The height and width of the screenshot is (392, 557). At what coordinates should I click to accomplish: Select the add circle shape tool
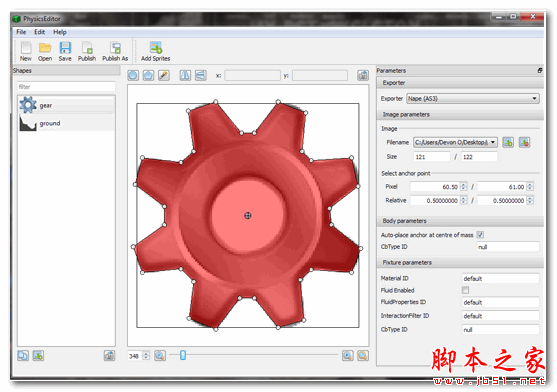pyautogui.click(x=133, y=75)
